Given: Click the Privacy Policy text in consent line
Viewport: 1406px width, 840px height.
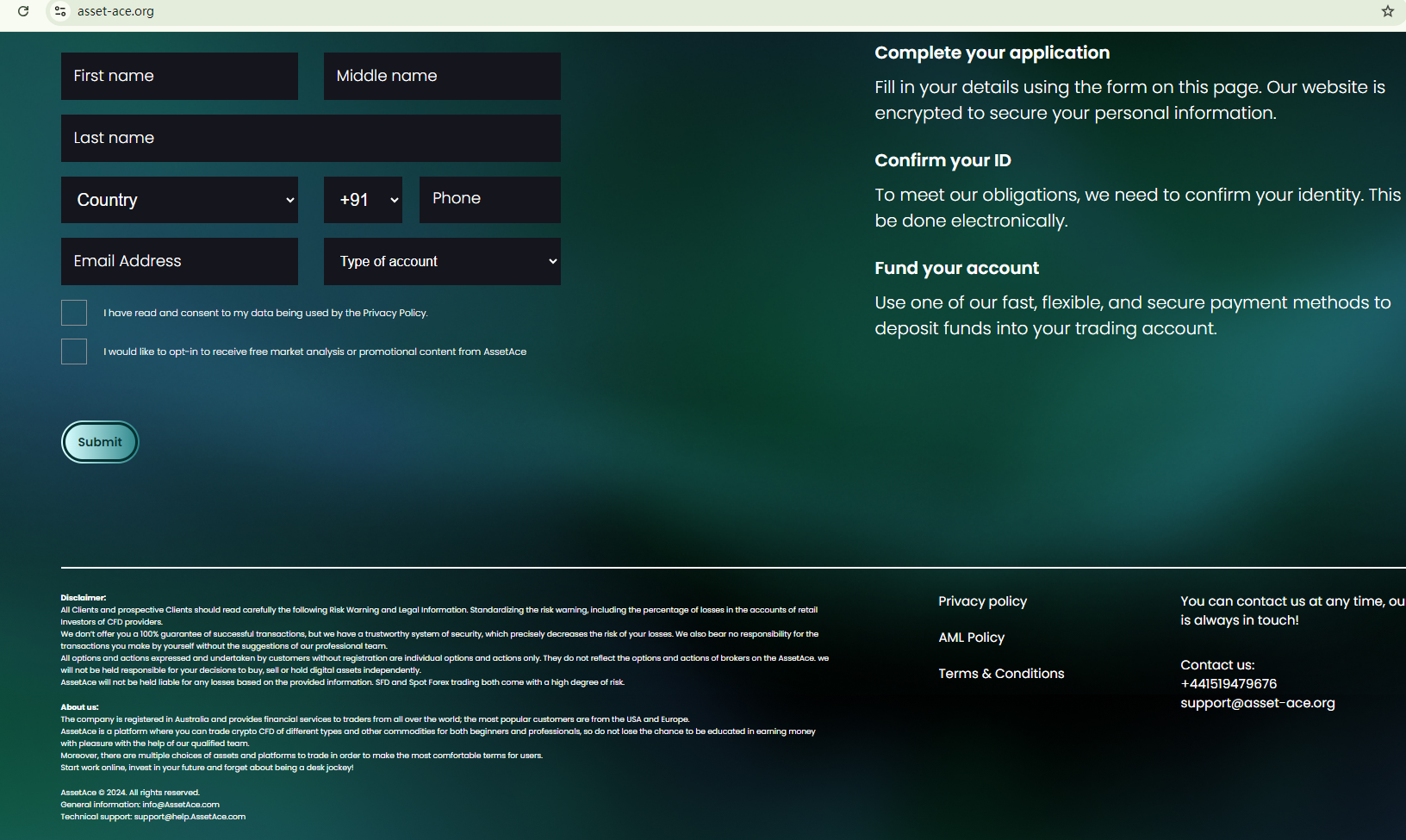Looking at the screenshot, I should tap(394, 313).
